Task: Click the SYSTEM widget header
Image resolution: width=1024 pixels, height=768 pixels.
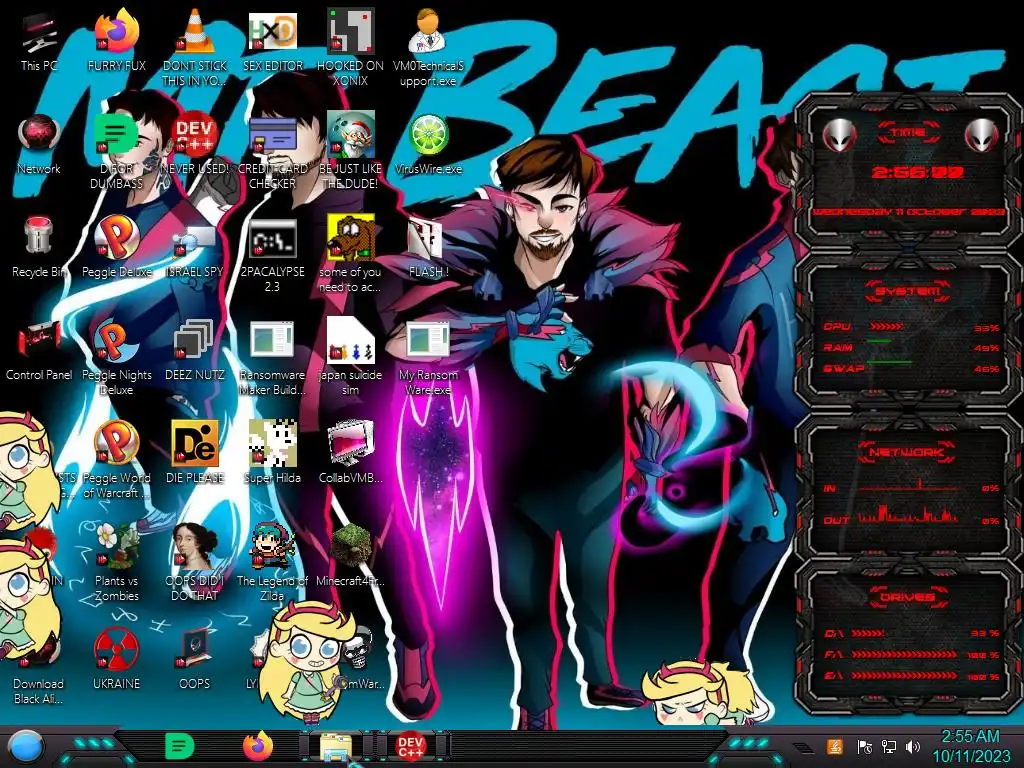Action: click(x=907, y=290)
